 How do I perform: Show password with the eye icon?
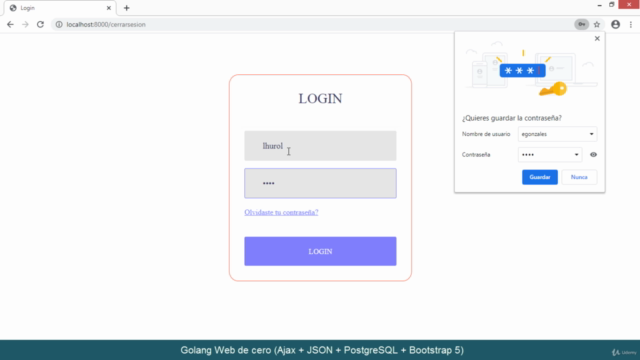593,155
